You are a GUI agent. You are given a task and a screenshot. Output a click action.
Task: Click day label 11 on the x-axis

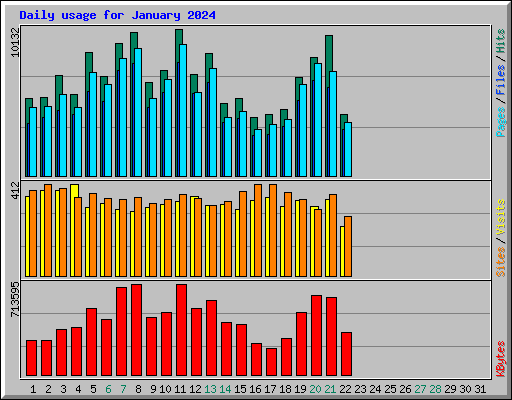click(180, 389)
